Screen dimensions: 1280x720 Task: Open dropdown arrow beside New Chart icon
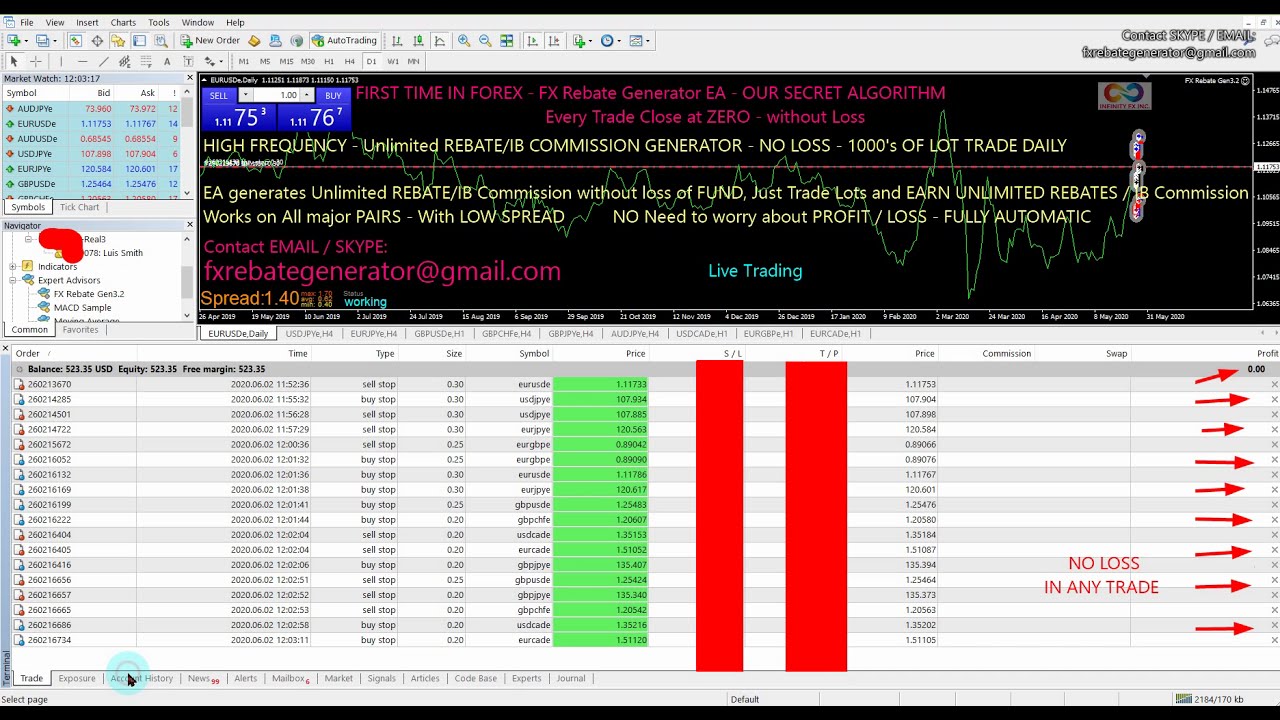(x=26, y=41)
